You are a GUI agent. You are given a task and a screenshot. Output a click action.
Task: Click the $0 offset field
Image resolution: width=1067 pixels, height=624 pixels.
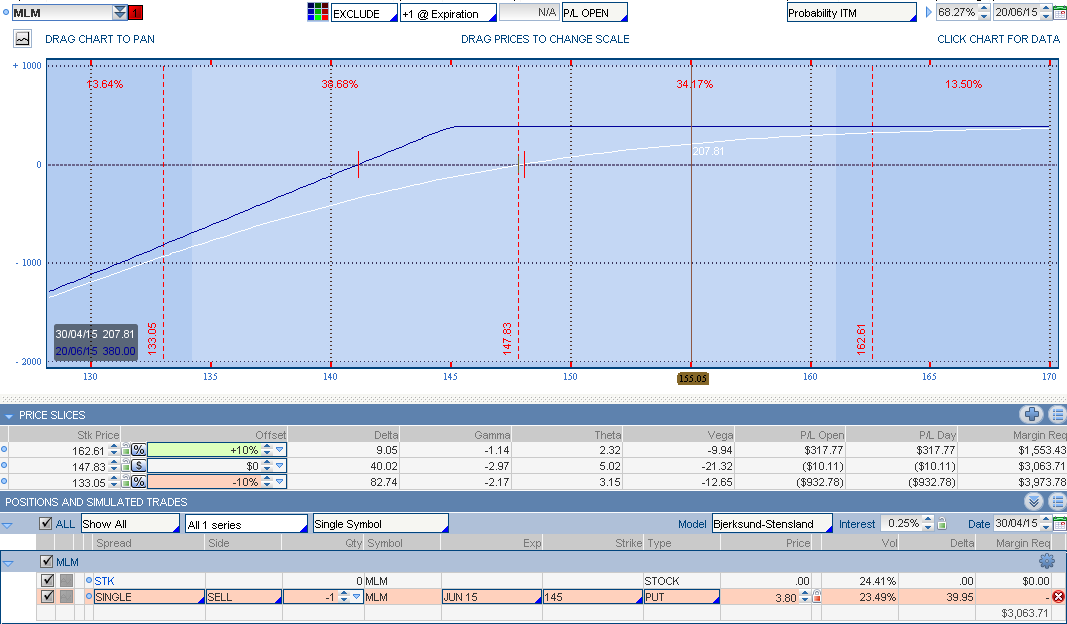[216, 465]
